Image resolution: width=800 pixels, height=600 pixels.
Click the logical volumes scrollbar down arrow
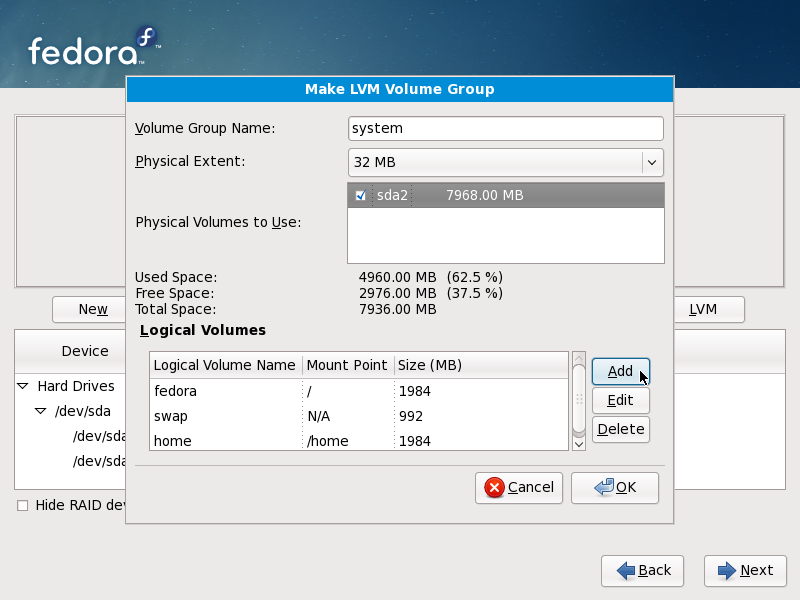tap(579, 444)
